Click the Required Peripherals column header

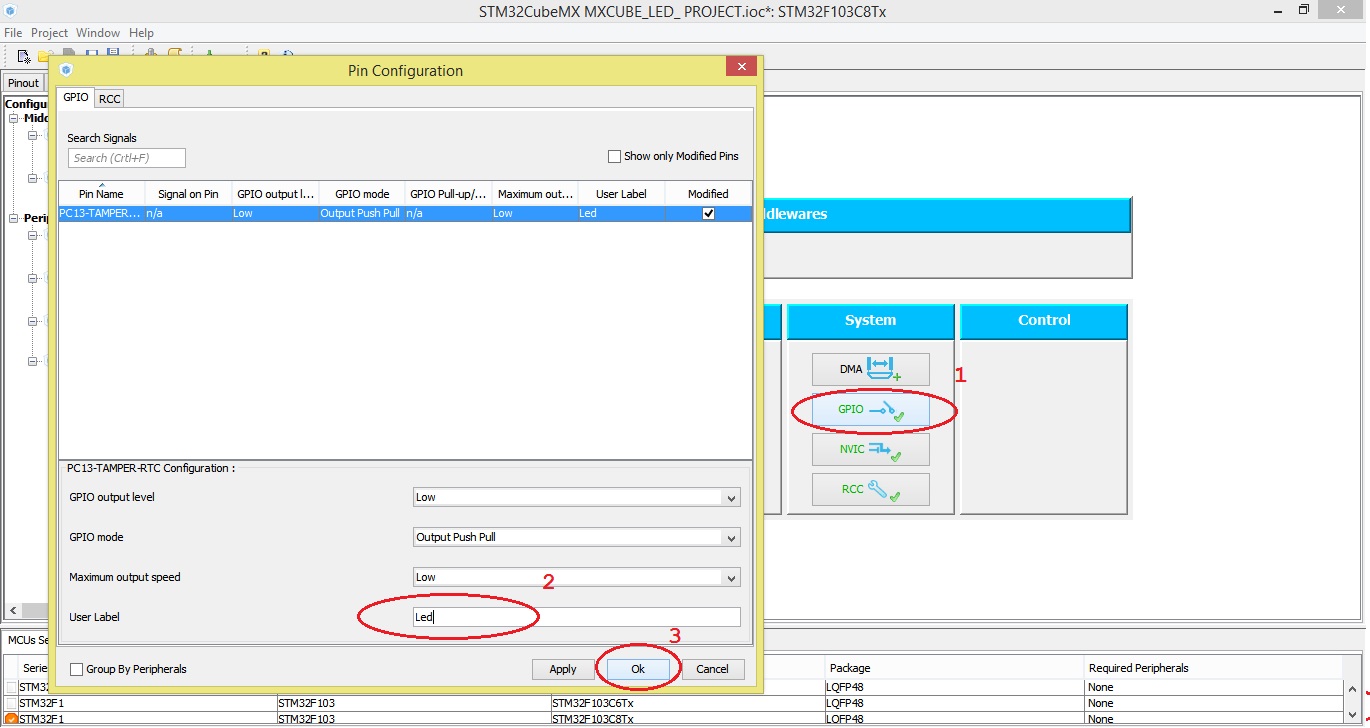coord(1213,668)
